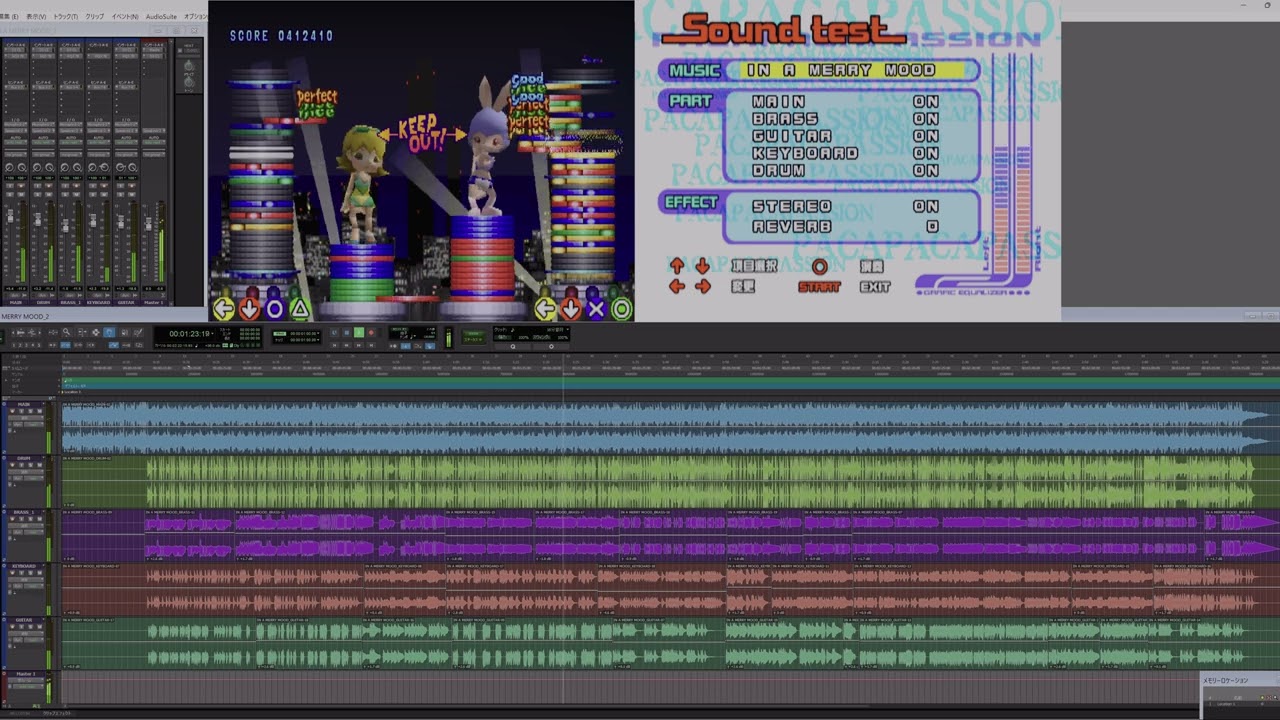This screenshot has height=720, width=1280.
Task: Click the 演奏 button in Sound test window
Action: coord(872,267)
